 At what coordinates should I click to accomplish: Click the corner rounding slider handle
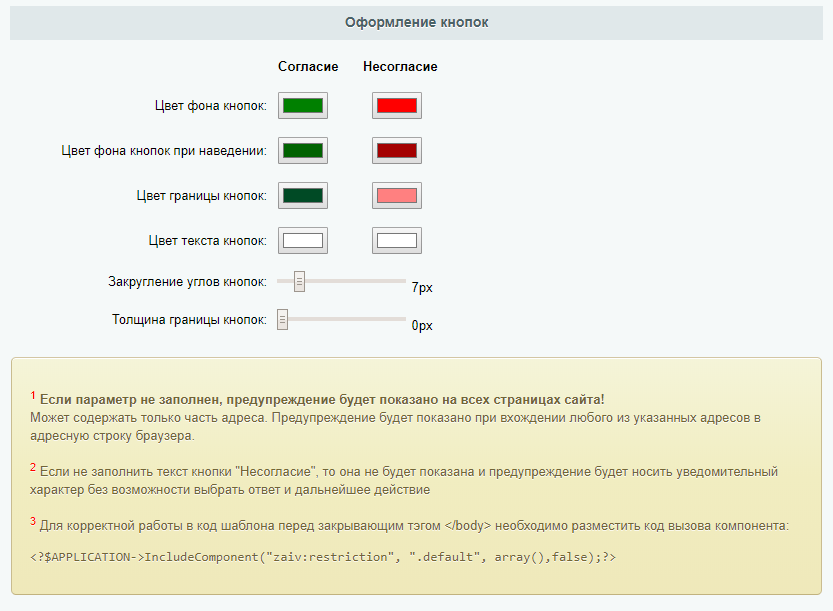pyautogui.click(x=299, y=282)
